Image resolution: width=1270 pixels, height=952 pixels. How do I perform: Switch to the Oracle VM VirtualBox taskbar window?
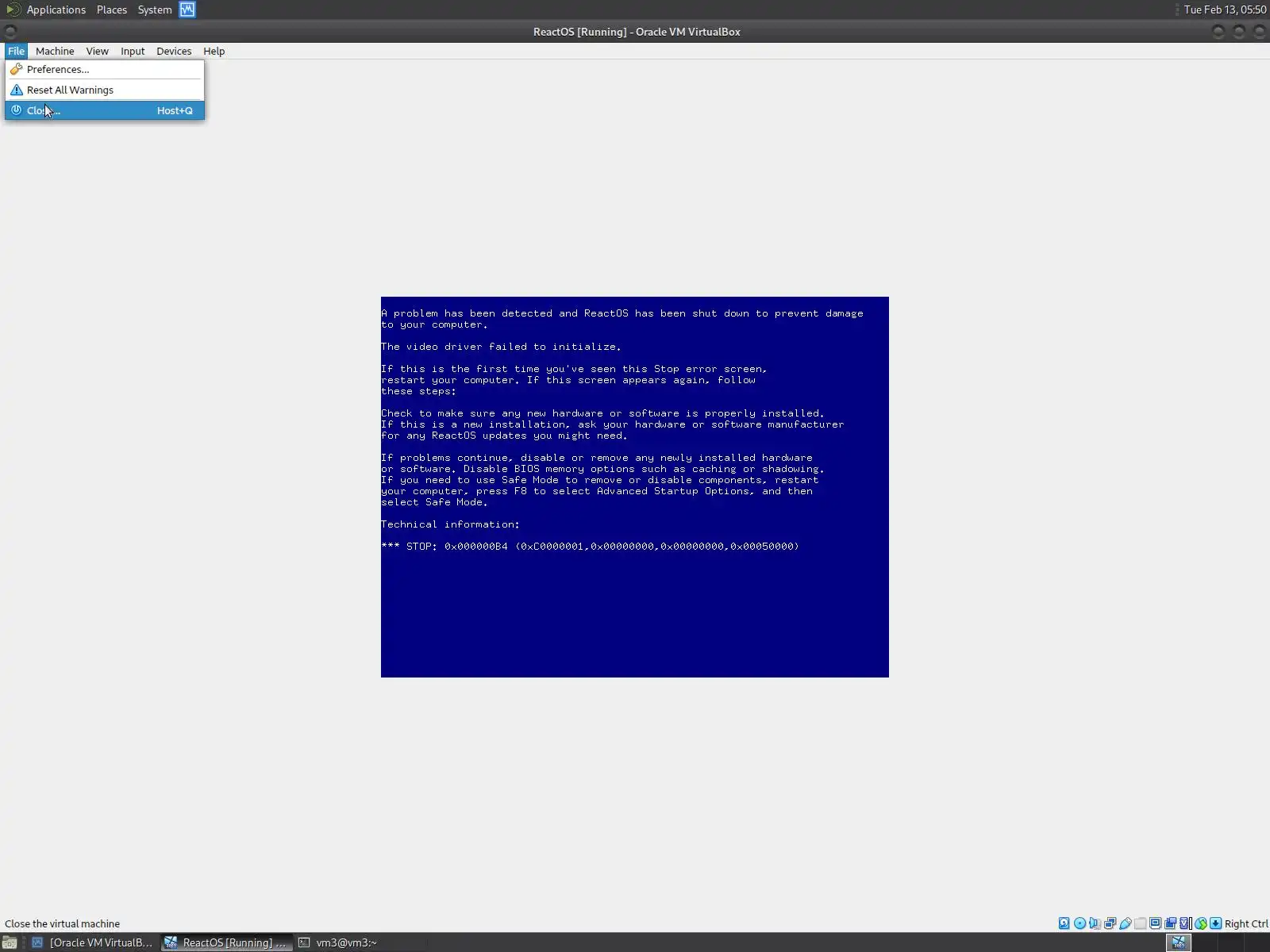(x=93, y=942)
